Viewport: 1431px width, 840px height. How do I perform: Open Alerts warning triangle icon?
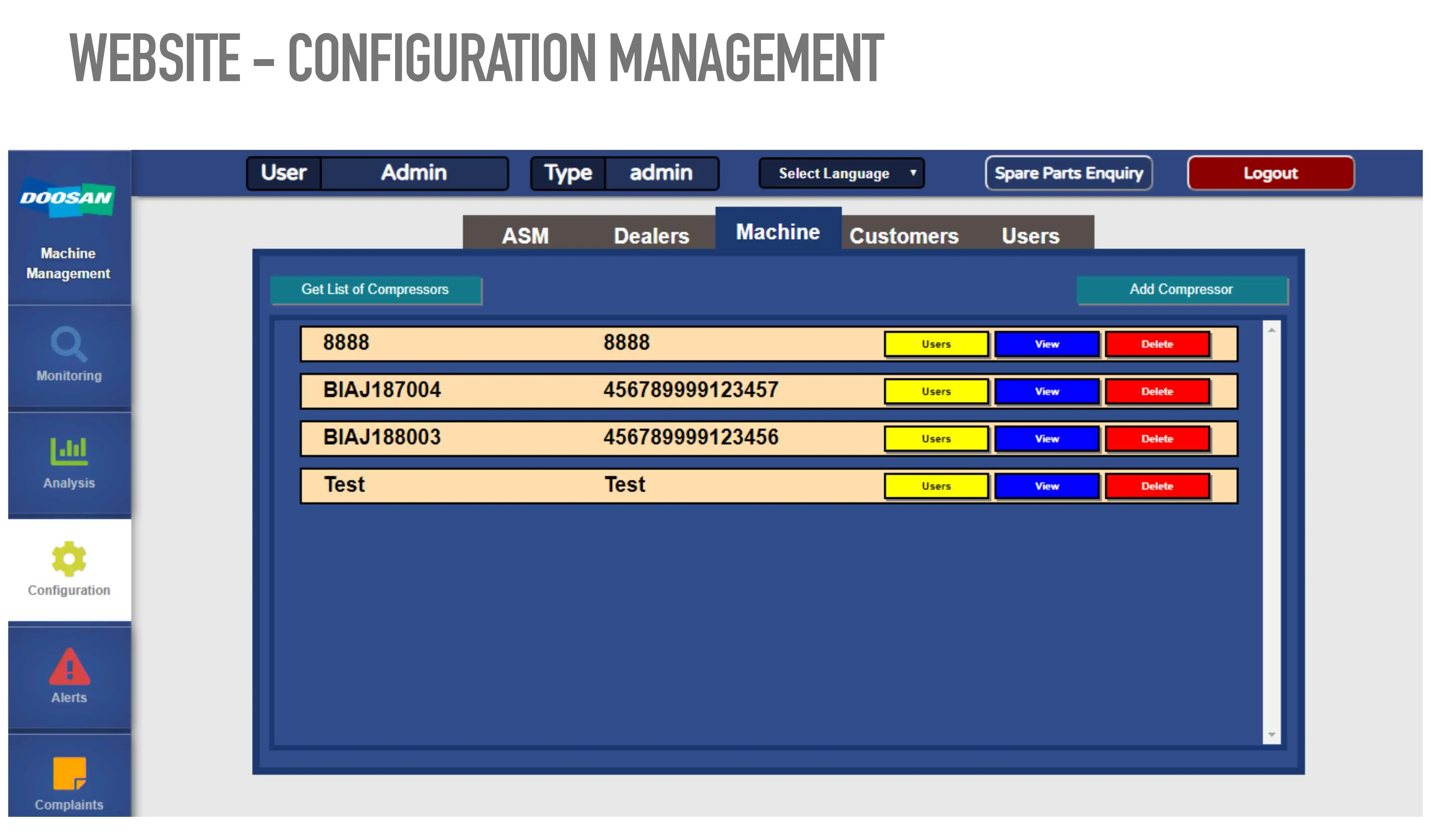click(69, 667)
